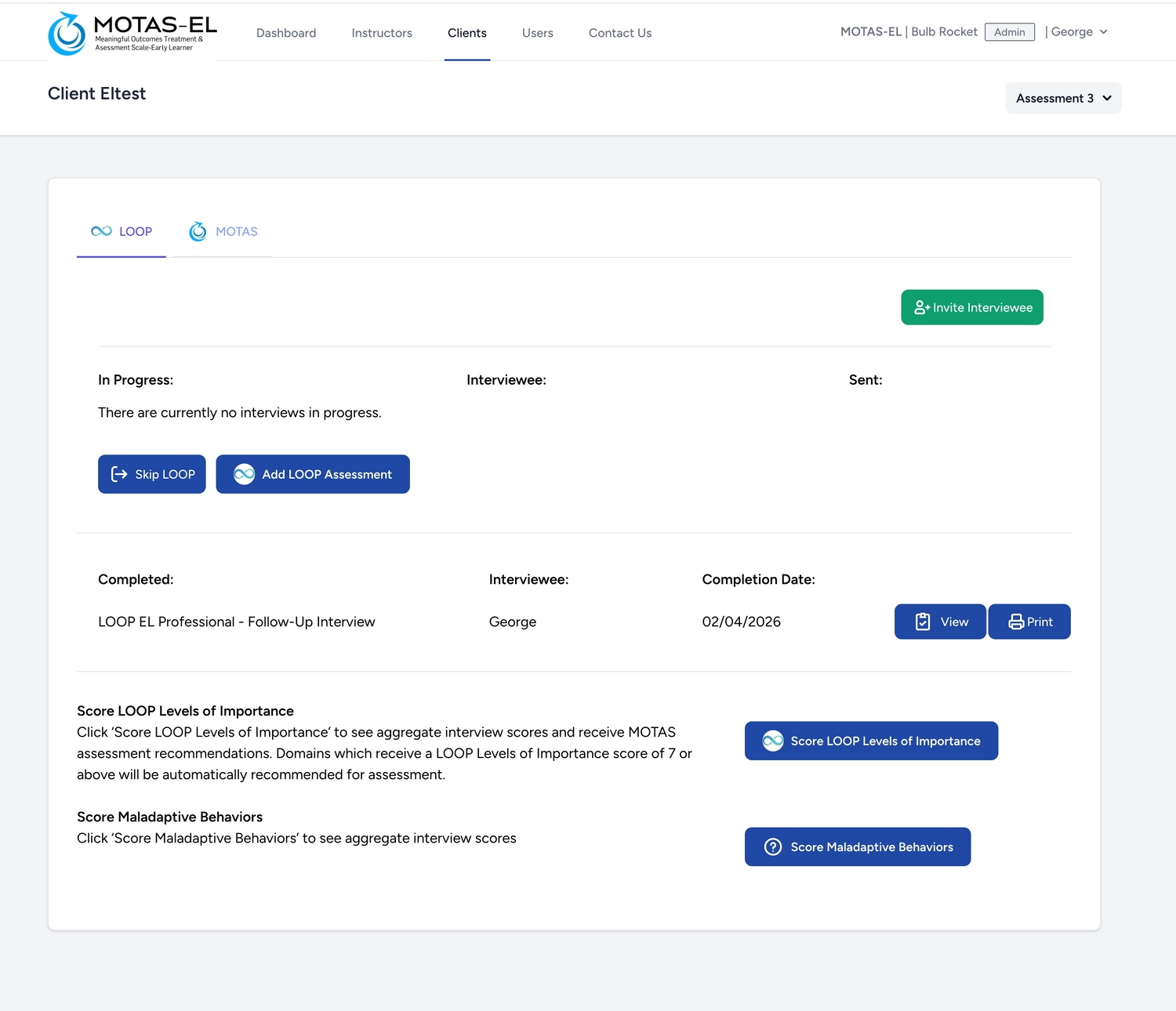Click the infinity icon on LOOP tab
This screenshot has width=1176, height=1011.
(x=101, y=231)
